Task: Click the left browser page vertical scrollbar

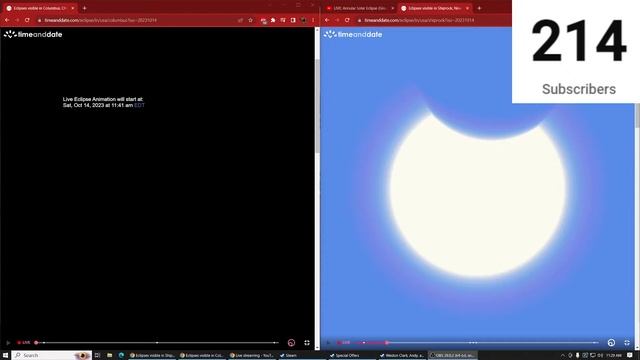Action: click(317, 106)
